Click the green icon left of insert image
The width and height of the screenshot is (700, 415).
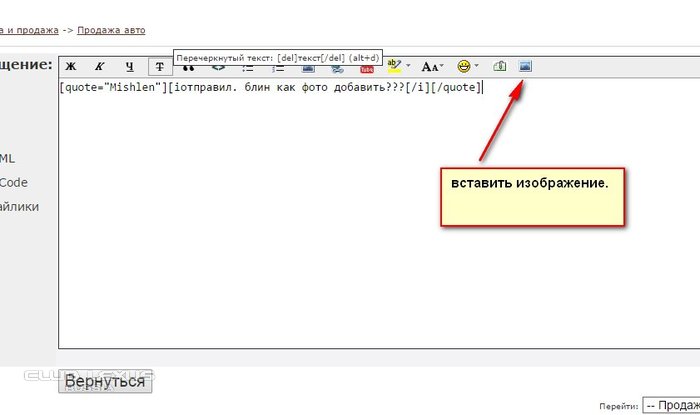(x=500, y=67)
